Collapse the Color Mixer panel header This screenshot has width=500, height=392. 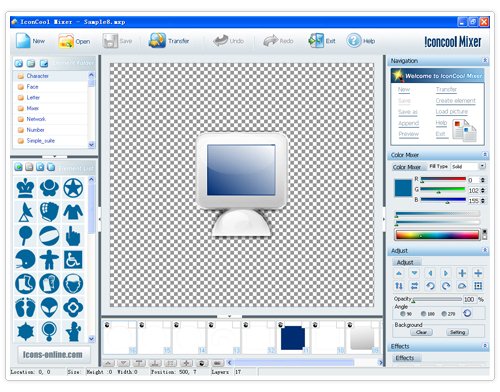pyautogui.click(x=485, y=155)
